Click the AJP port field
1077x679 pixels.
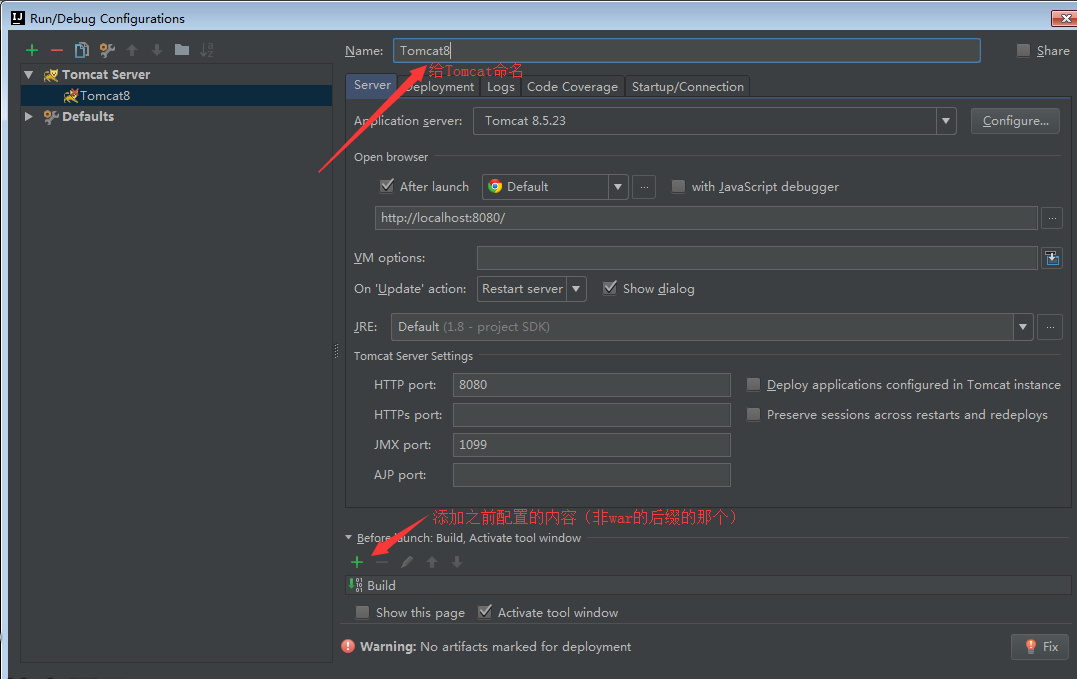tap(591, 475)
